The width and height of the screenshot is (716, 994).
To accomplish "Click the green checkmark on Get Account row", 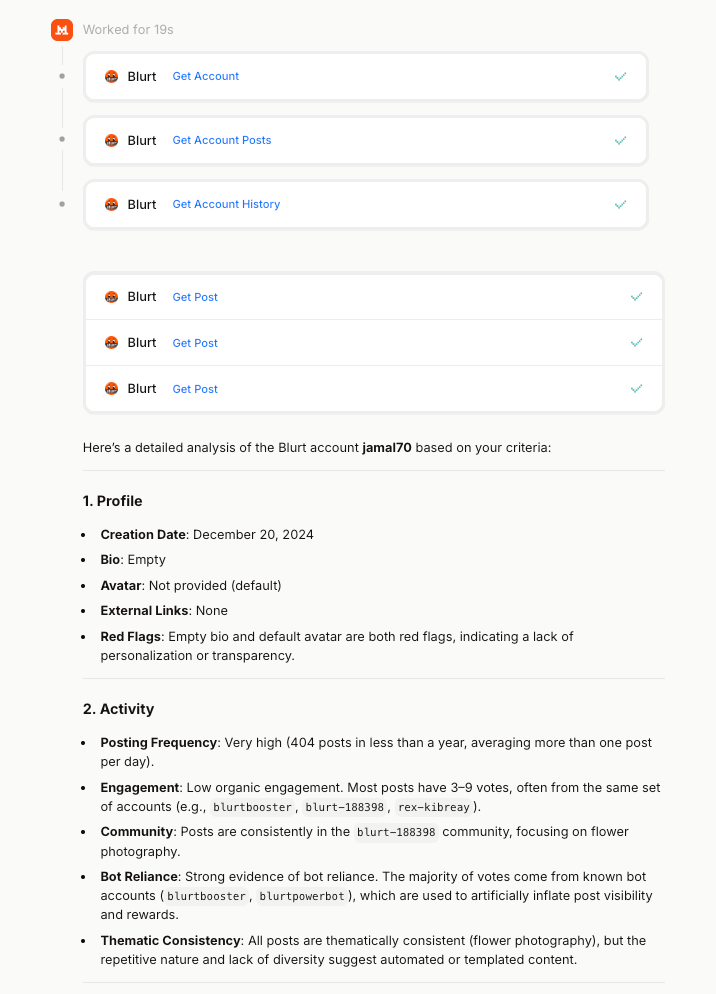I will (x=621, y=77).
